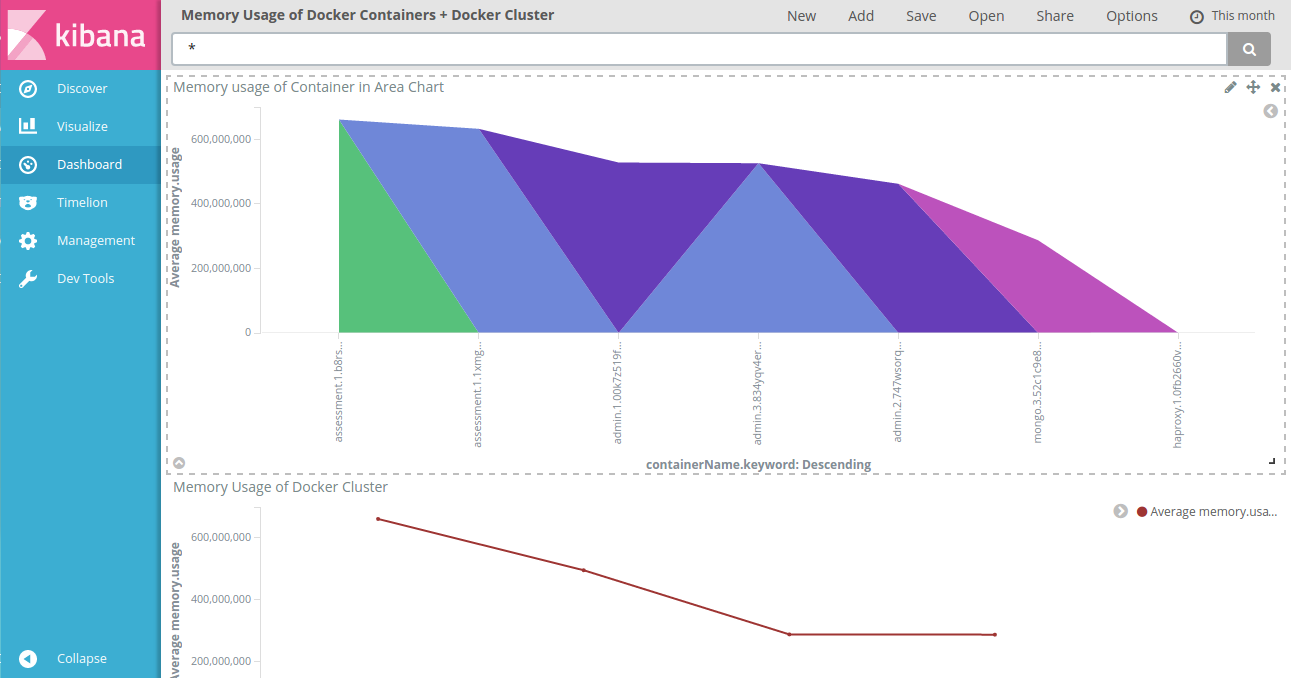Click axis label 'admin.2.747wsorq...'
Screen dimensions: 1291x678
click(x=898, y=394)
